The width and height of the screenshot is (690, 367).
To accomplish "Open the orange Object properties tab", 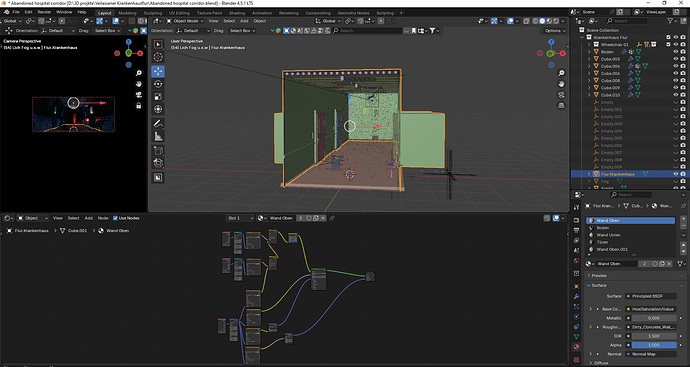I will 576,286.
